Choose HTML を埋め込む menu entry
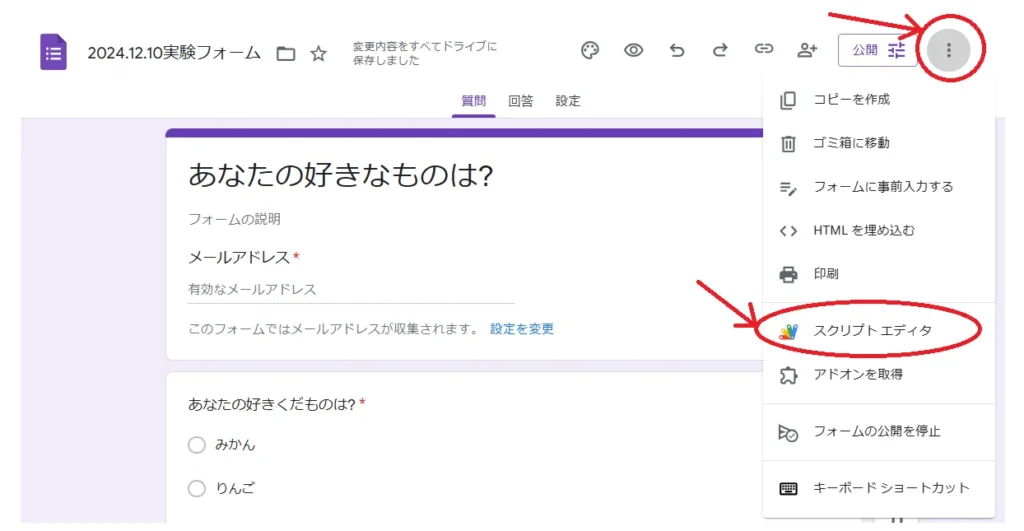 pyautogui.click(x=863, y=230)
